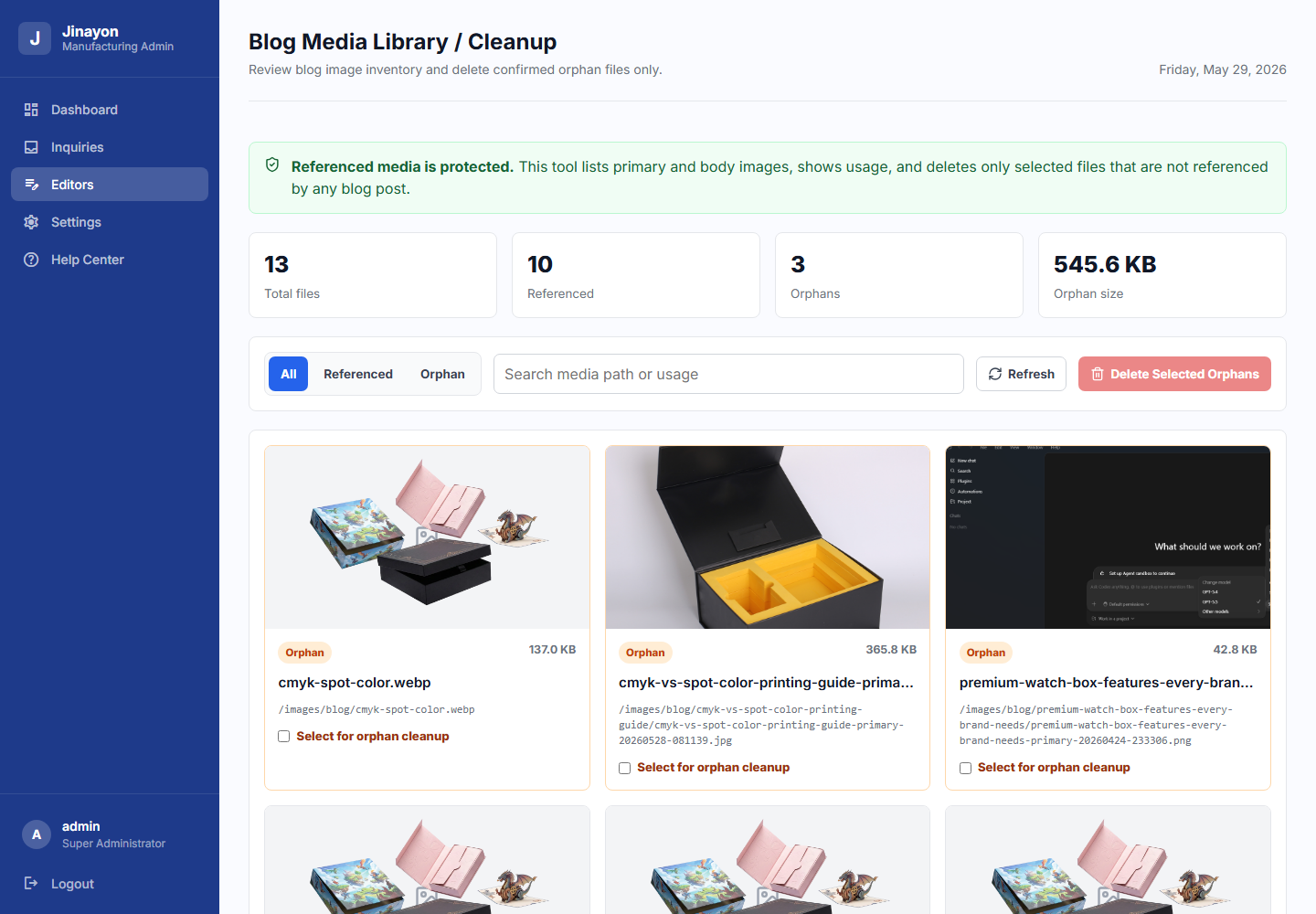Click the shield icon in the notice
This screenshot has width=1316, height=914.
[272, 165]
